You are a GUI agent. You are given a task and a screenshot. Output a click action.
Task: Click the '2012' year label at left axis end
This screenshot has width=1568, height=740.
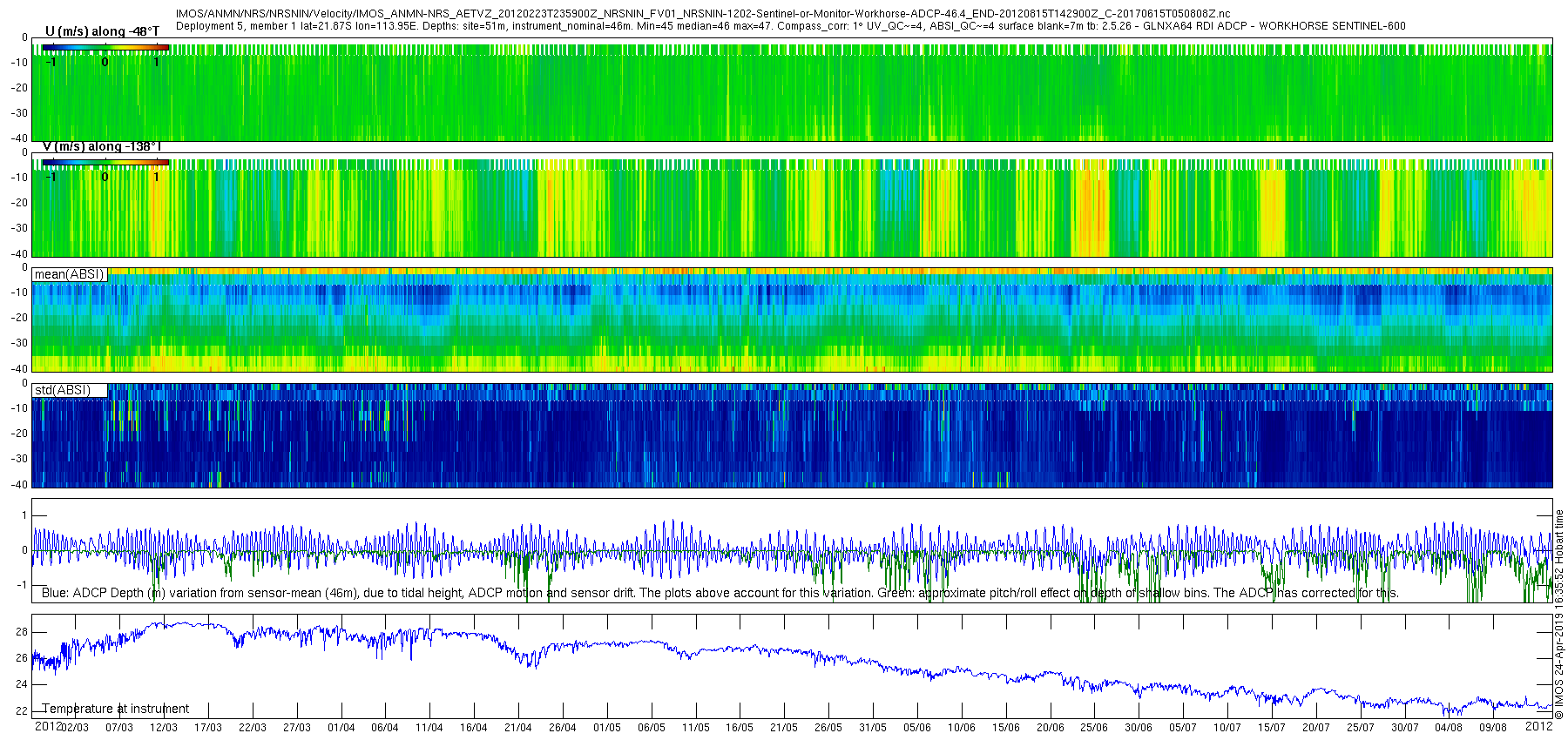[x=48, y=726]
